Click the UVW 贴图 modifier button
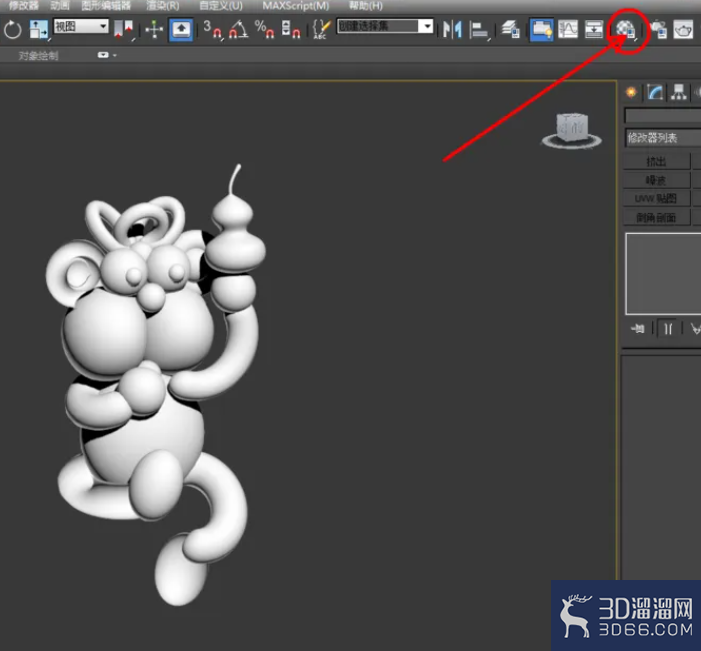This screenshot has width=701, height=651. click(x=656, y=199)
